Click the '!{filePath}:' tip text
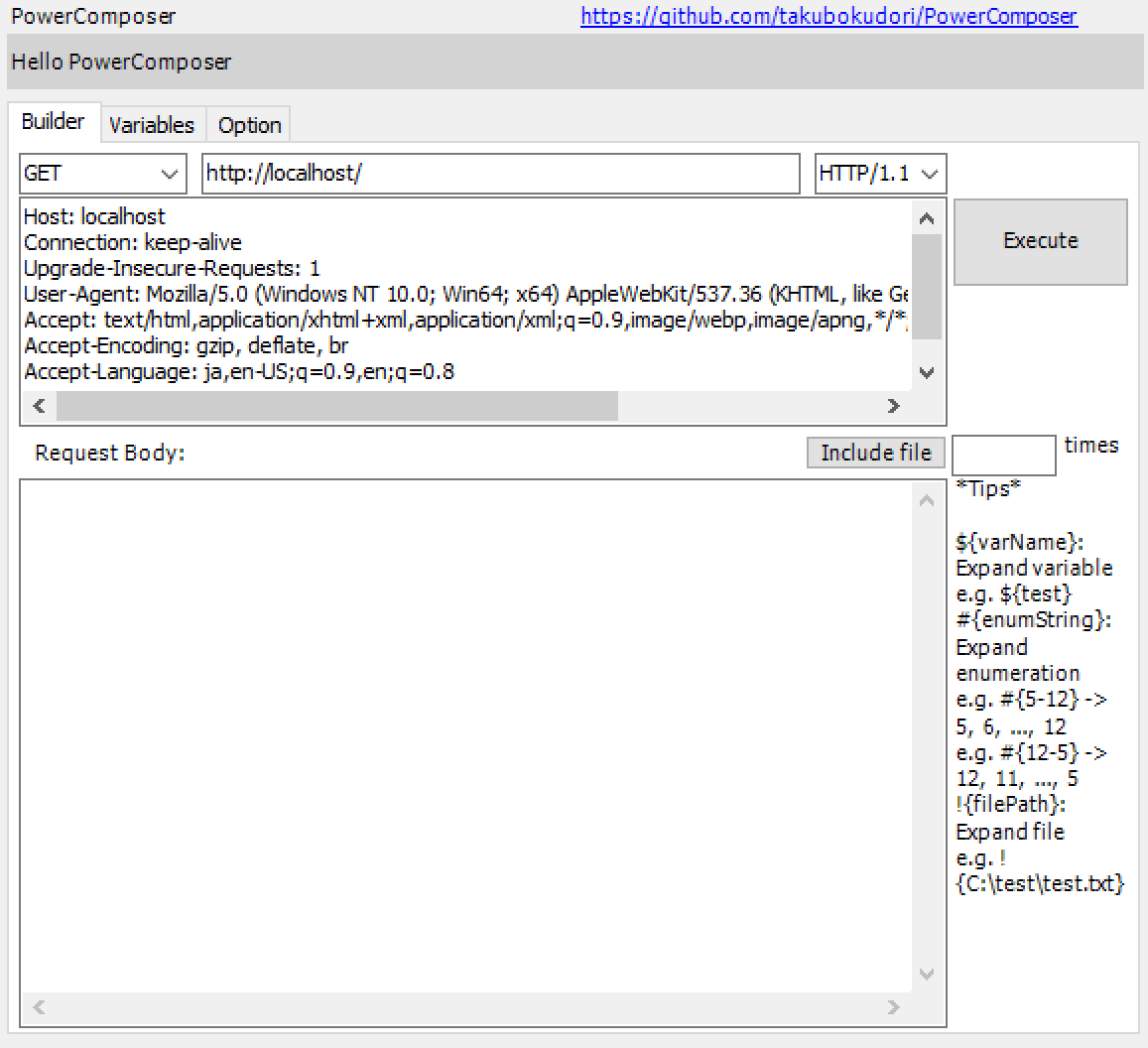The width and height of the screenshot is (1148, 1048). pyautogui.click(x=1011, y=805)
